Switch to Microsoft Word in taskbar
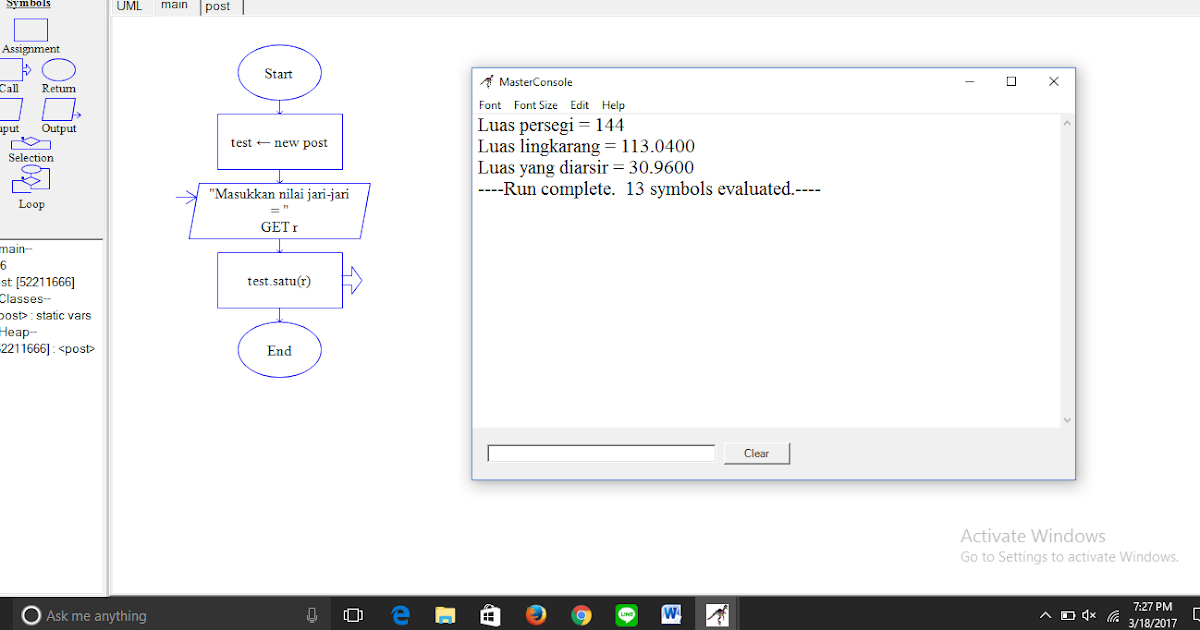 pyautogui.click(x=671, y=614)
